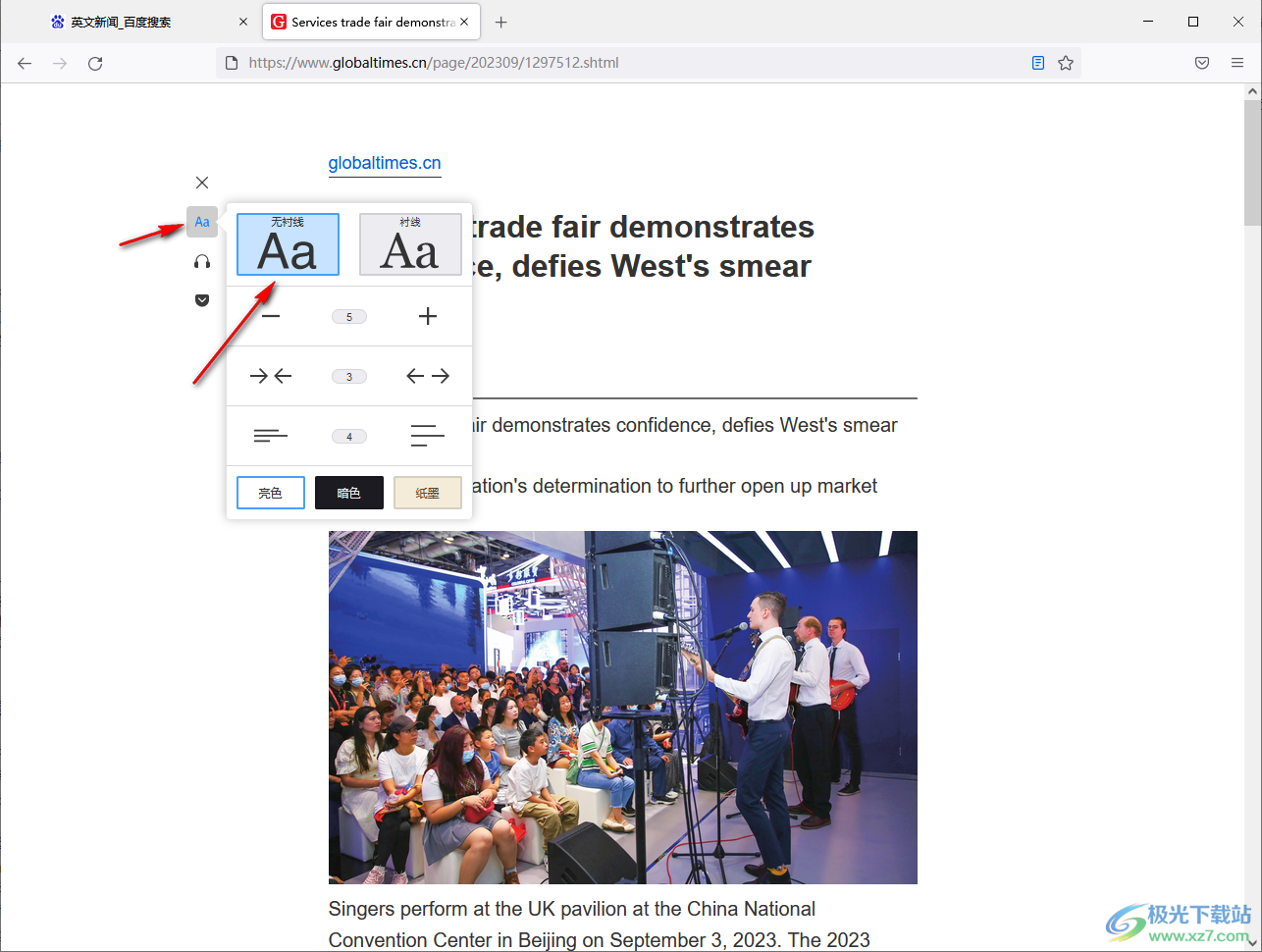The height and width of the screenshot is (952, 1262).
Task: Decrease font size with minus button
Action: click(x=271, y=316)
